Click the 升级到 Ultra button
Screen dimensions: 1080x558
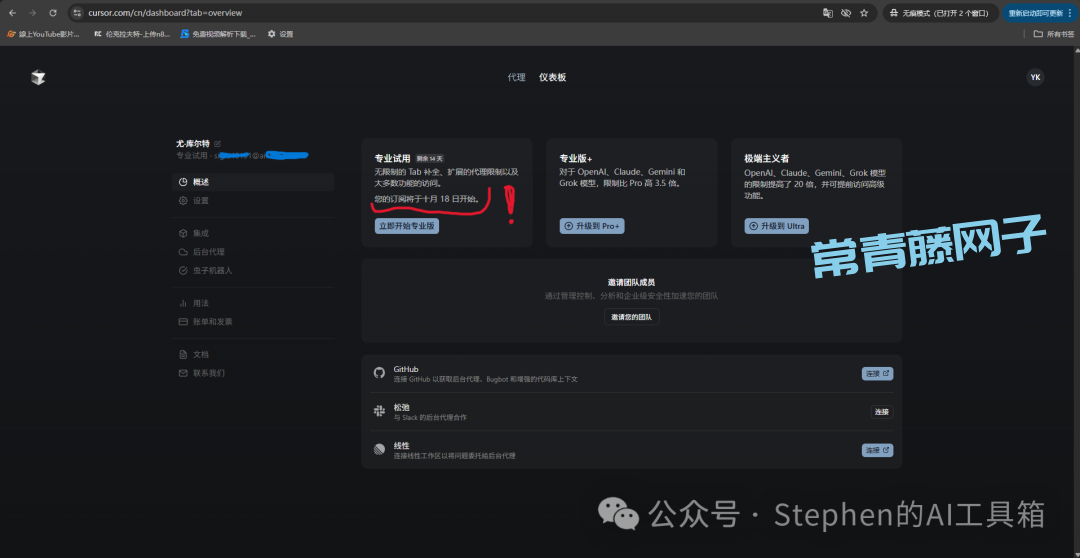click(x=776, y=226)
